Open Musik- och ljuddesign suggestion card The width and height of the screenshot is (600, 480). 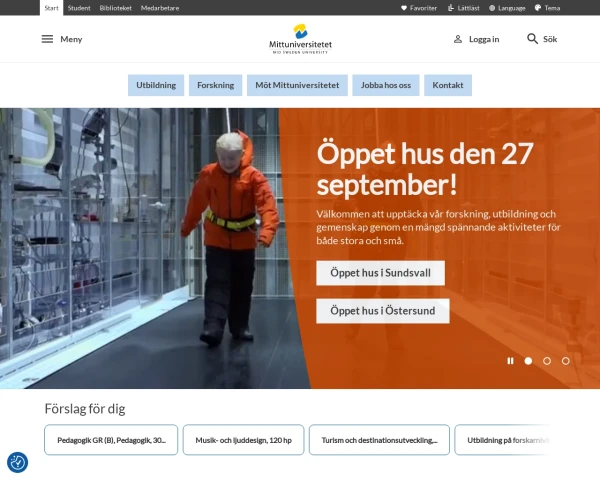tap(243, 440)
